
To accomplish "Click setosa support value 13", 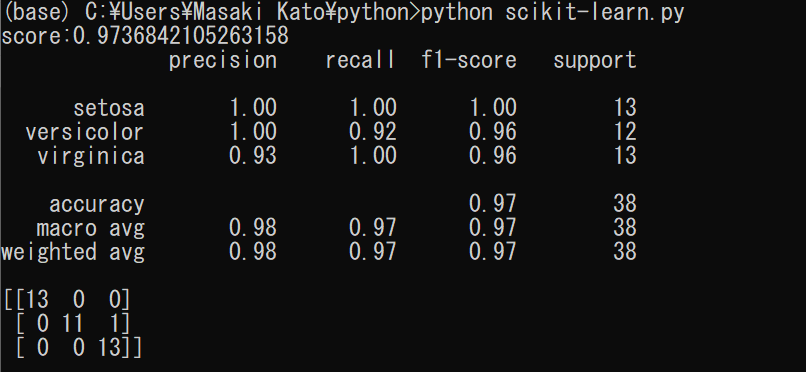I will click(x=625, y=108).
